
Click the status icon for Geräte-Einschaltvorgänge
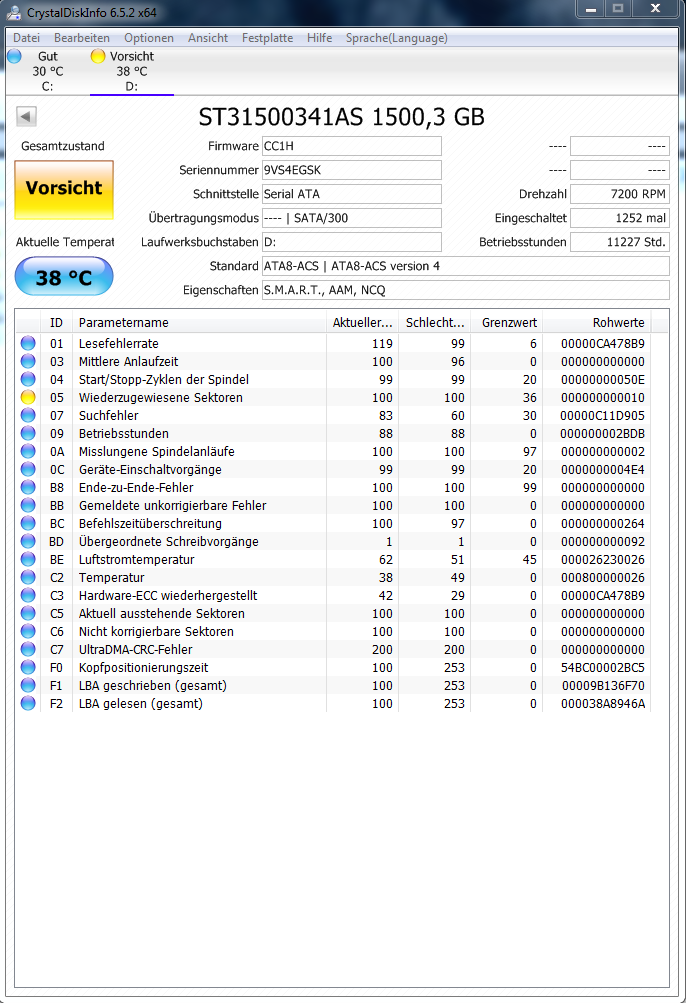28,470
